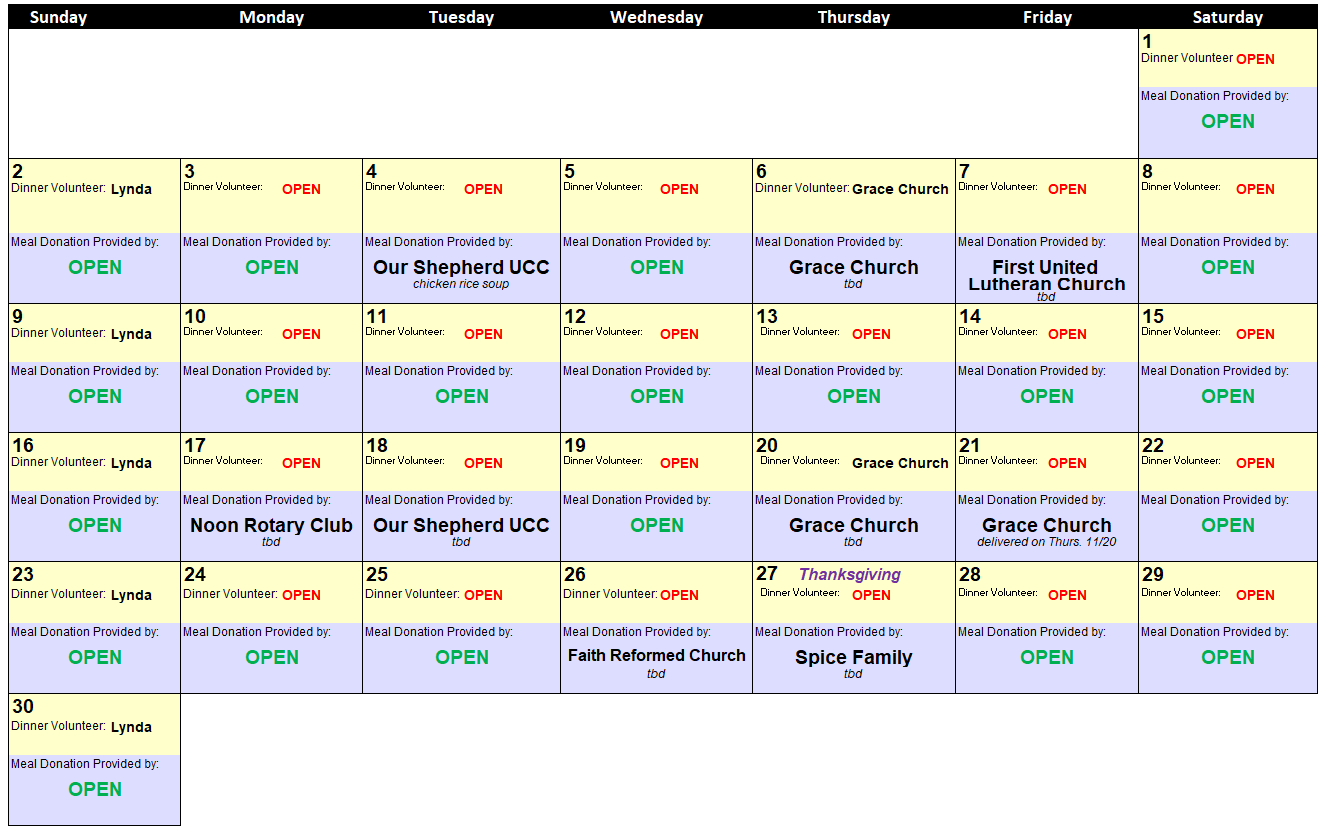Click the purple "Thanksgiving" label
The width and height of the screenshot is (1323, 830).
click(x=849, y=574)
